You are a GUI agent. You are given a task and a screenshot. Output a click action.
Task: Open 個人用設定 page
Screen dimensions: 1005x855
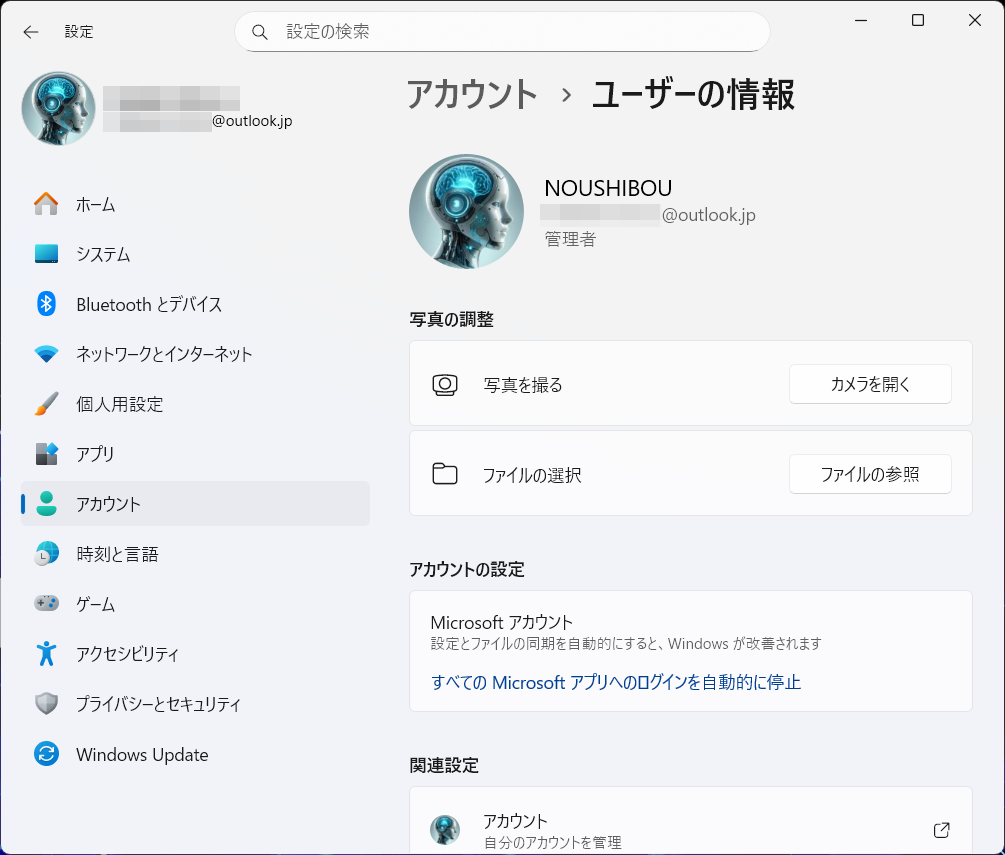tap(195, 404)
